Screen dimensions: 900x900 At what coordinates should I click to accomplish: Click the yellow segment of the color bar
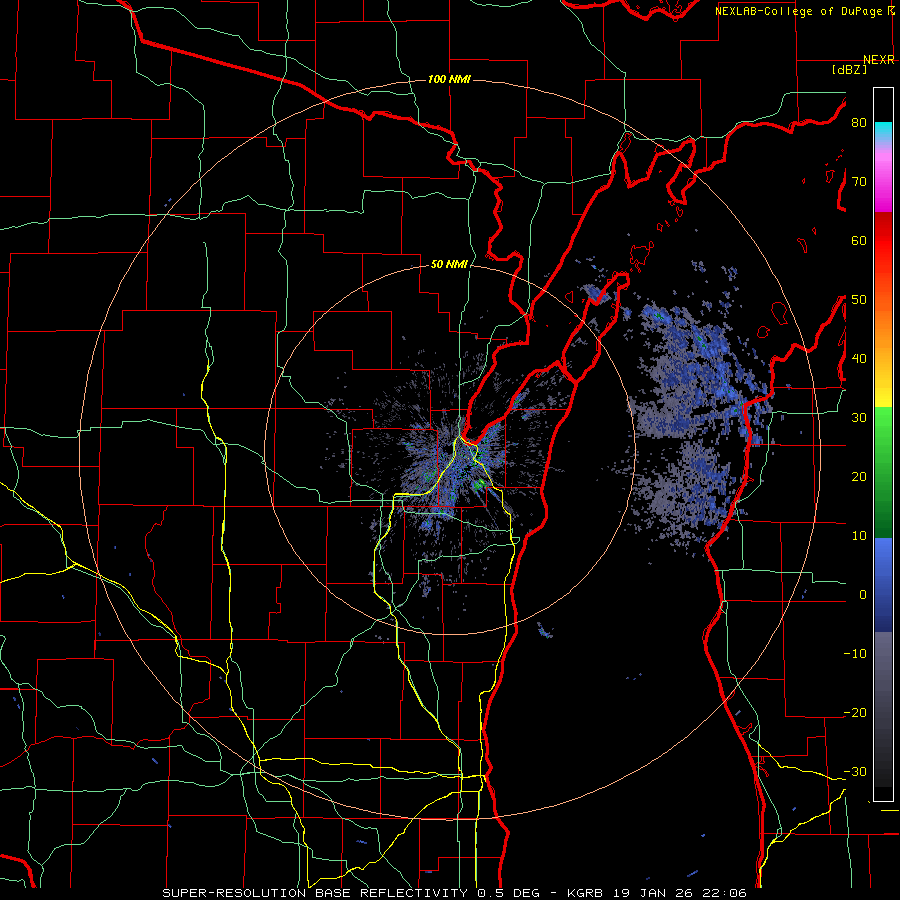tap(883, 390)
